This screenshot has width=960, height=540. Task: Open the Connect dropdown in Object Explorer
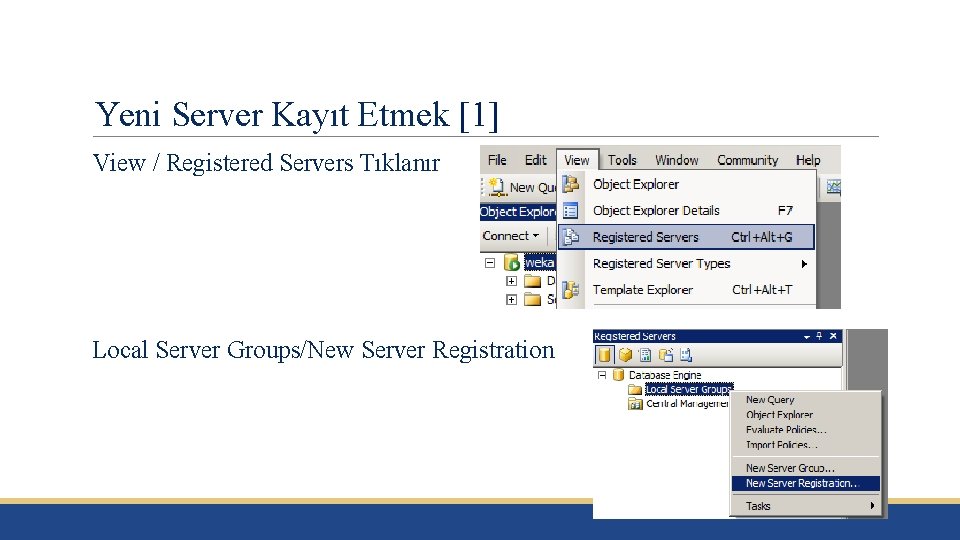(x=511, y=236)
